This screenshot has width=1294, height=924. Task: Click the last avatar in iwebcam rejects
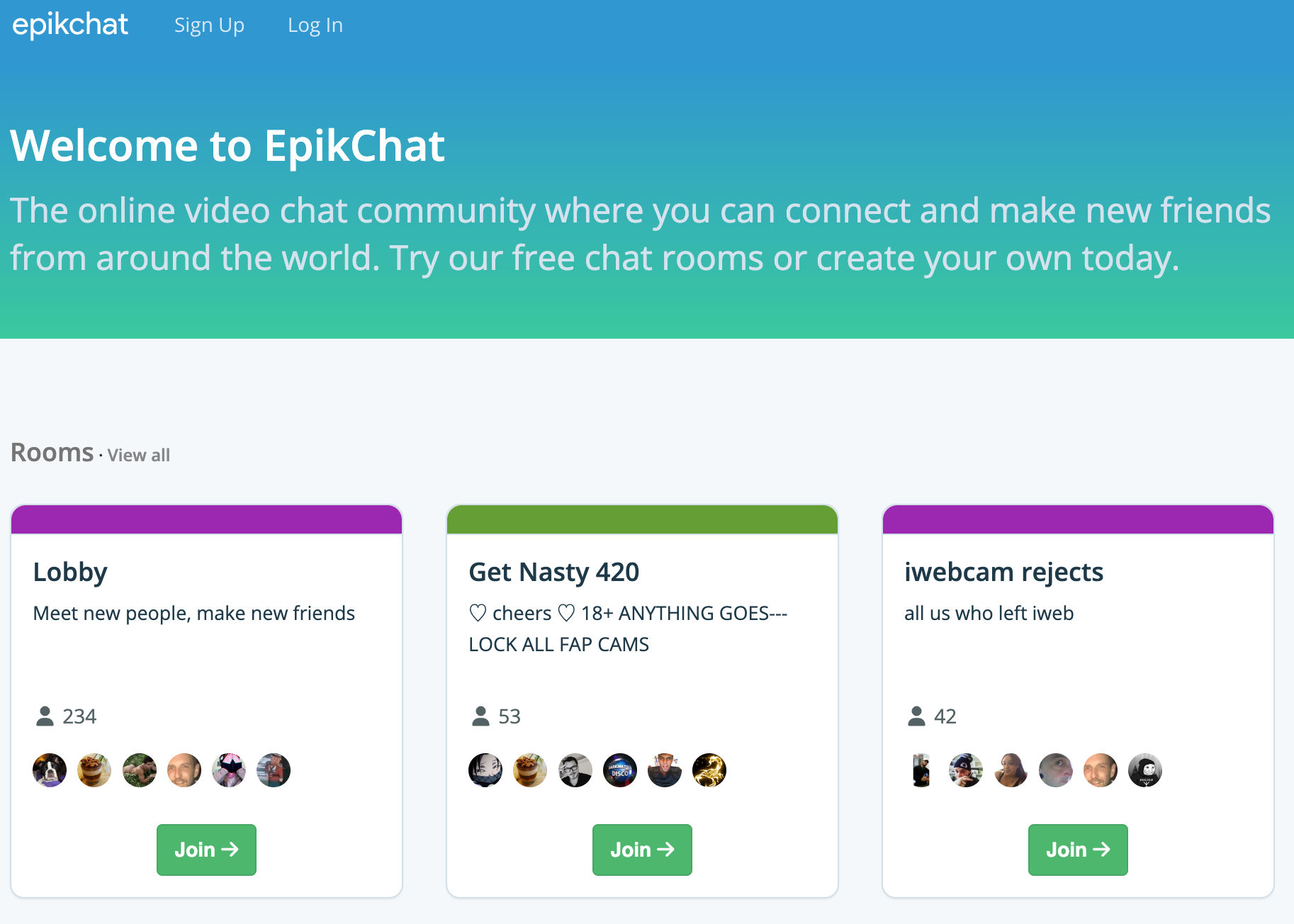(1145, 770)
